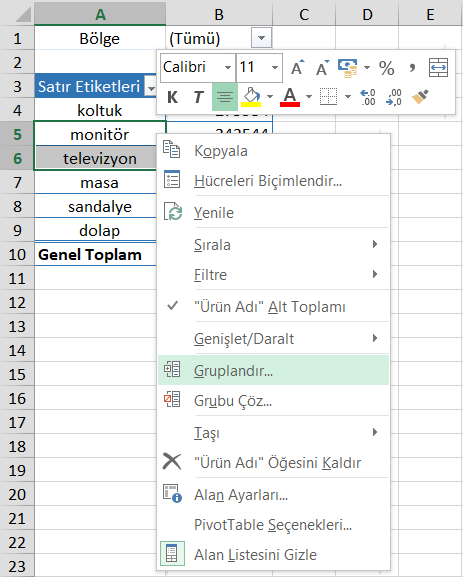Open Hücreleri Biçimlendir dialog
This screenshot has height=577, width=463.
(273, 181)
